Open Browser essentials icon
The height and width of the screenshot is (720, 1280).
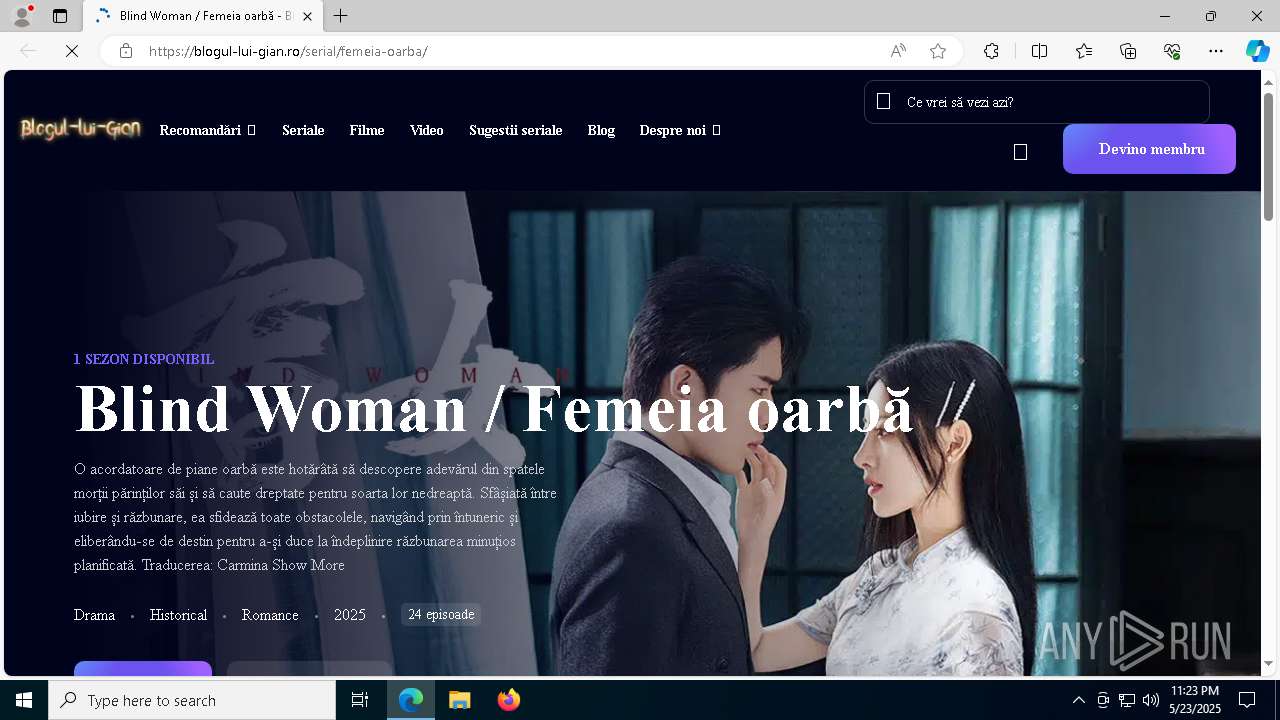click(x=1172, y=51)
